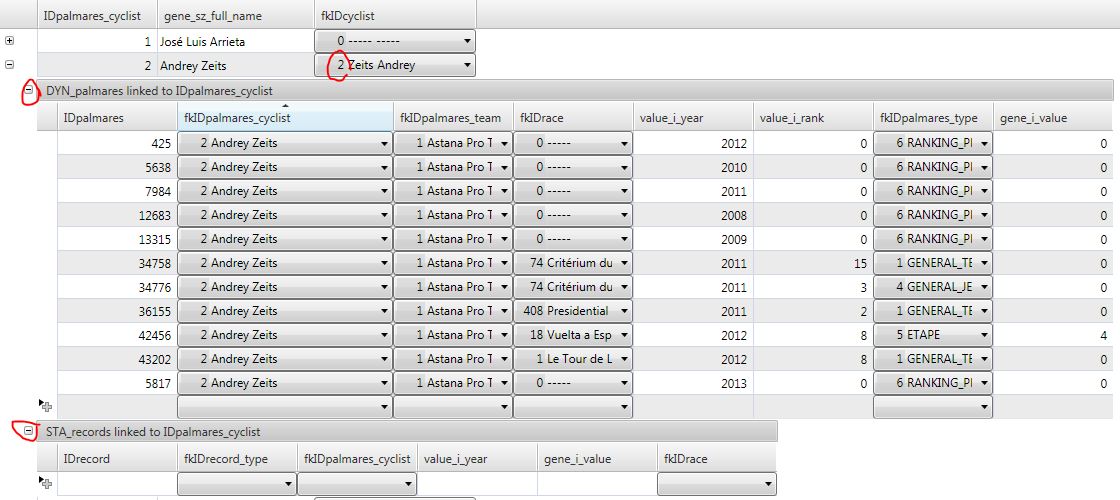Collapse the Andrey Zeits row details
Image resolution: width=1120 pixels, height=500 pixels.
click(x=10, y=65)
